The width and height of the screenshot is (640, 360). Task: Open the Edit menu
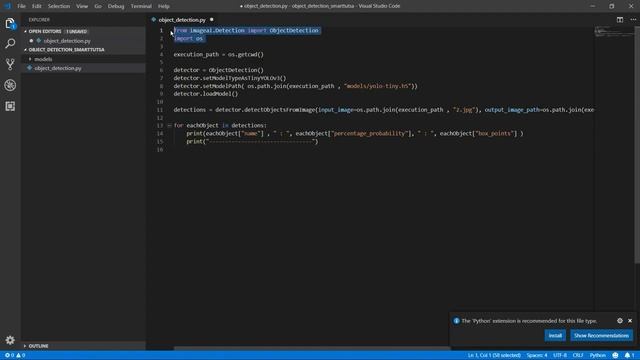coord(37,6)
